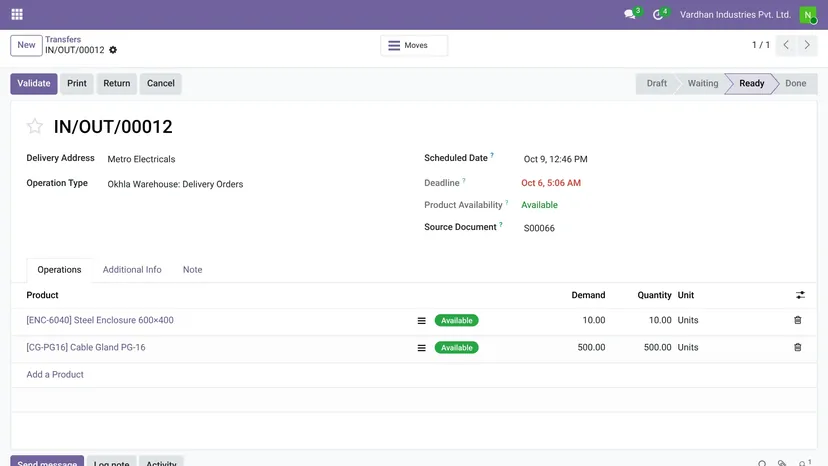
Task: Go to the previous record arrow
Action: (x=786, y=45)
